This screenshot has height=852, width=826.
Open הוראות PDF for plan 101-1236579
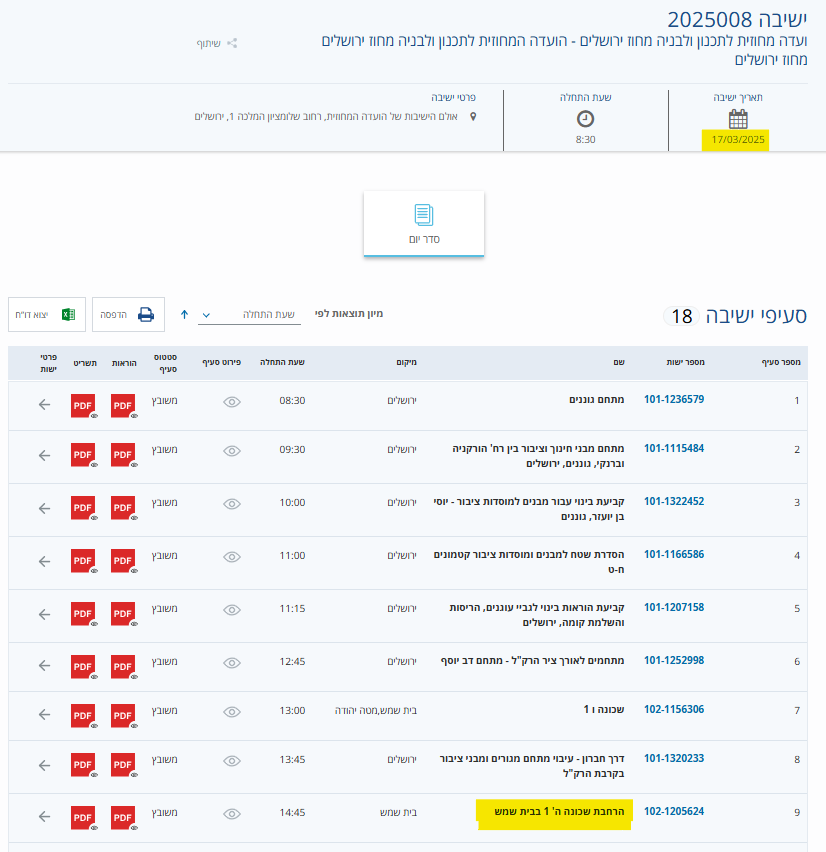123,406
